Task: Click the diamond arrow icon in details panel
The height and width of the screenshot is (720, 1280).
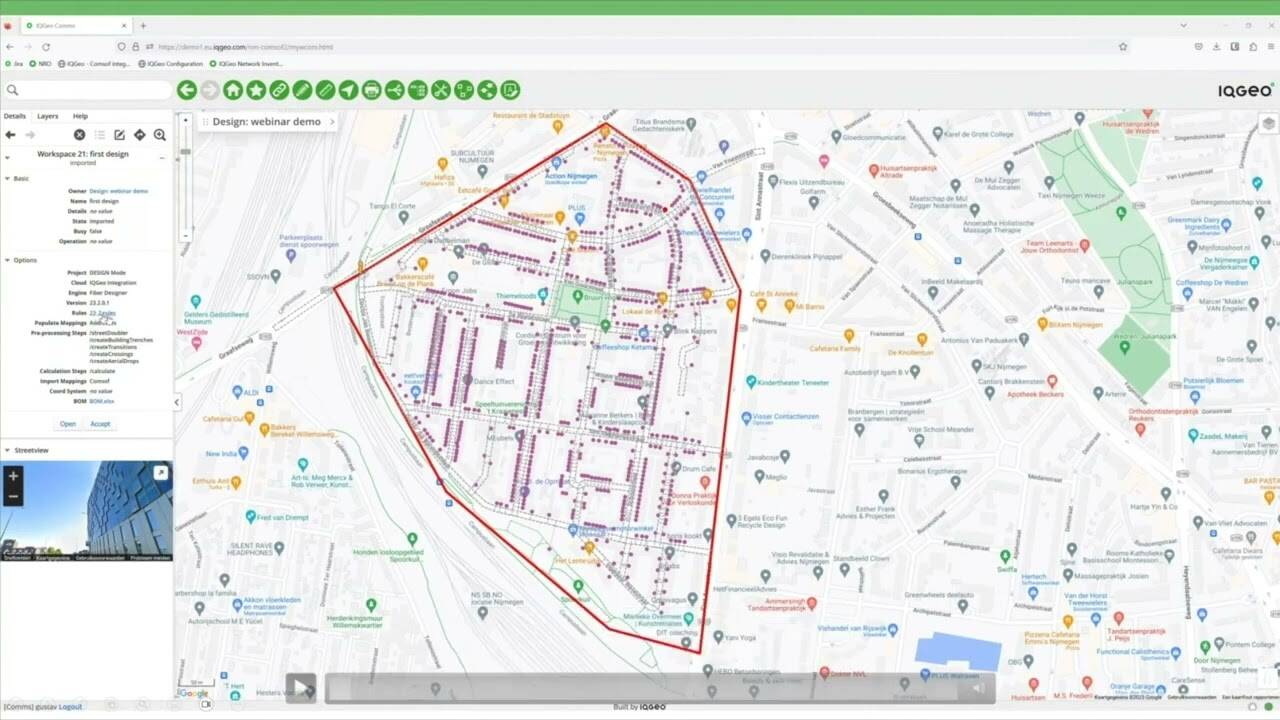Action: [140, 135]
